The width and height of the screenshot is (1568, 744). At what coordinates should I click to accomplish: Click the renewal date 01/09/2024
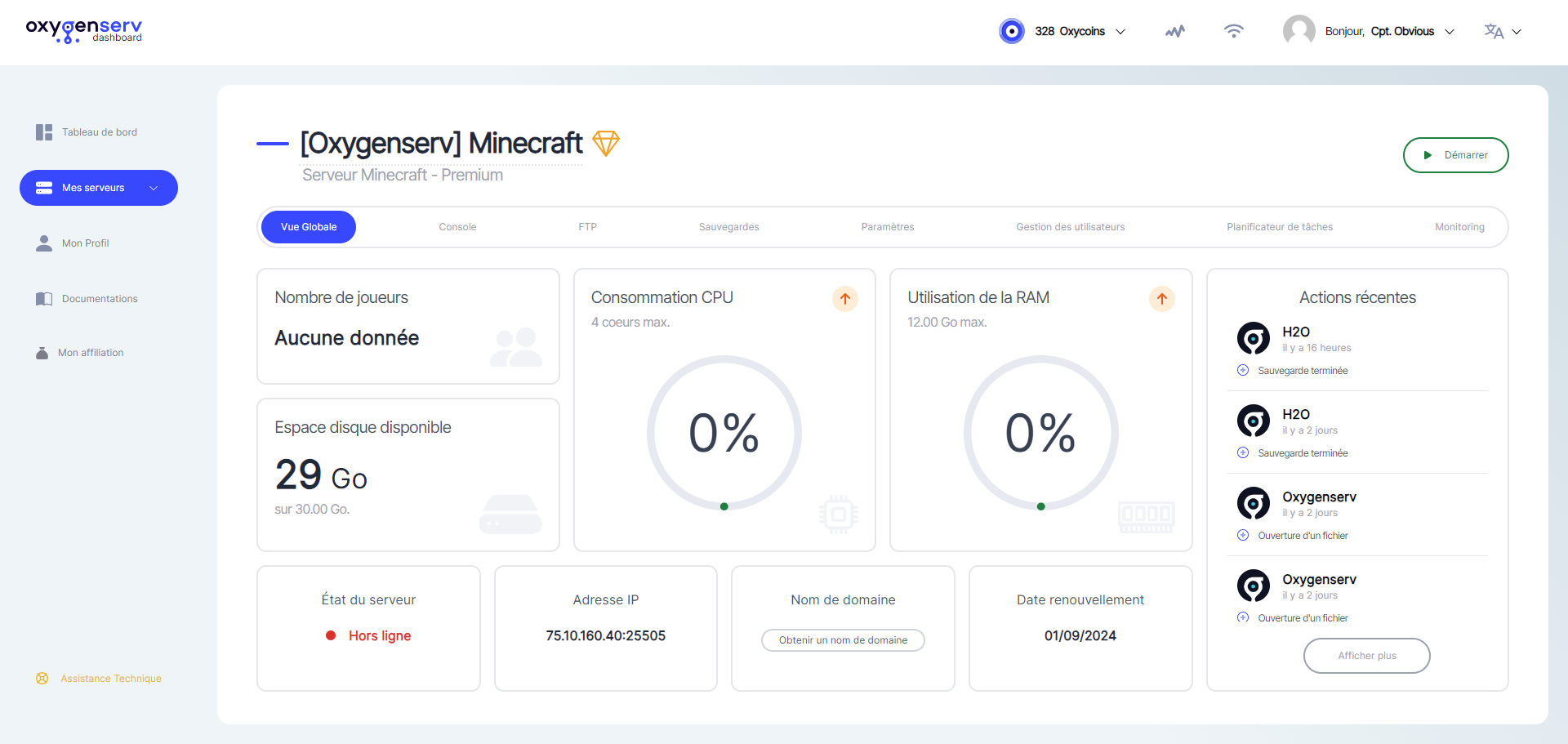[x=1080, y=635]
